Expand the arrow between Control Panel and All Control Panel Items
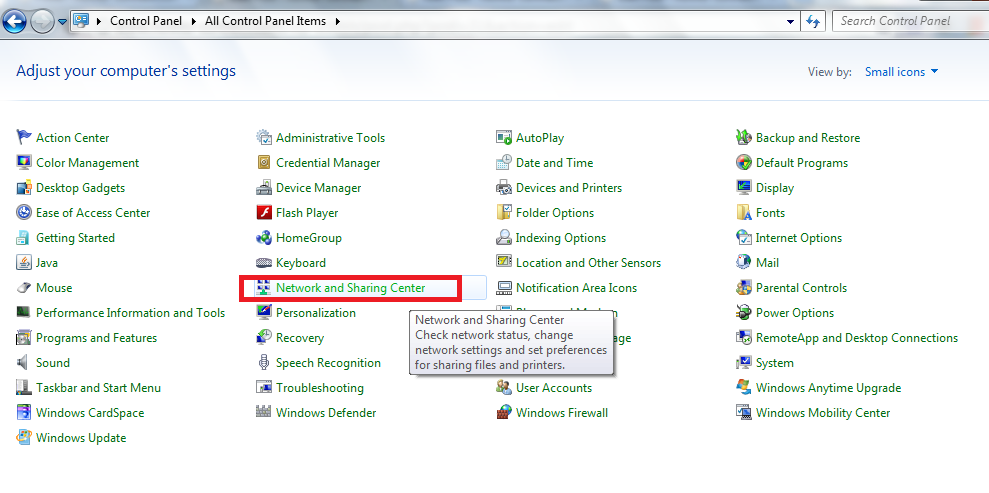The image size is (989, 493). 193,21
